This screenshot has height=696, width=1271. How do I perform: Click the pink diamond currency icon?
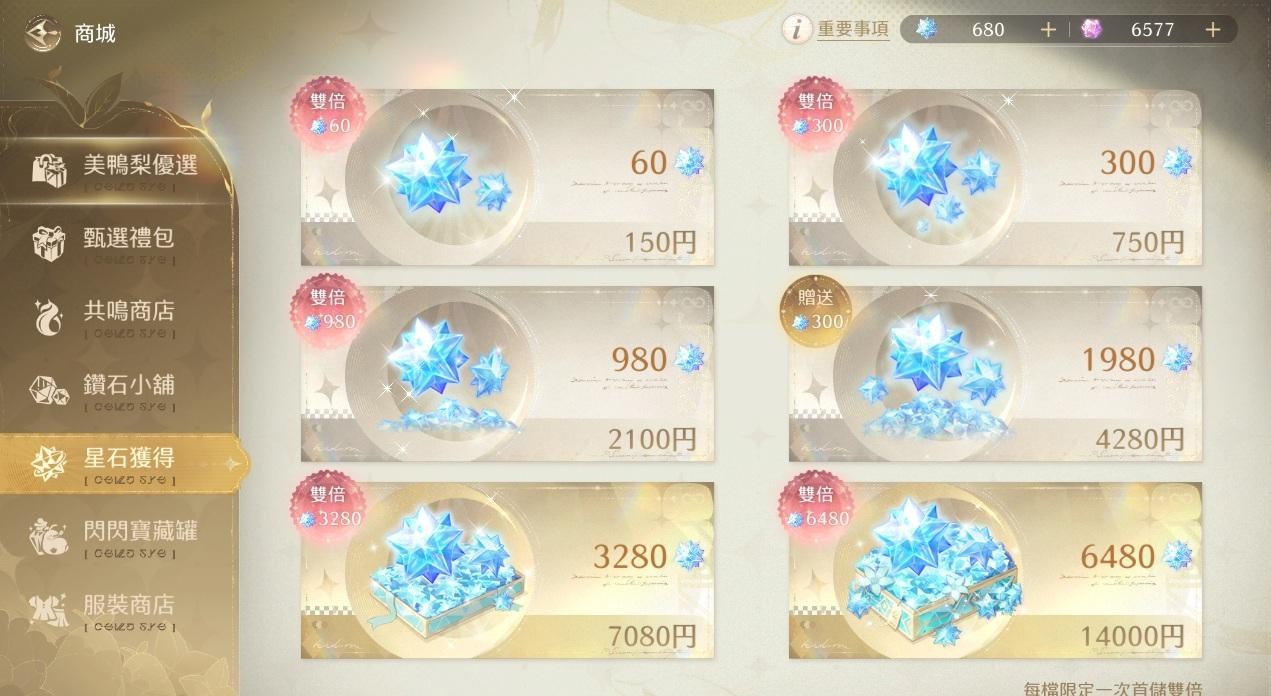(1091, 30)
